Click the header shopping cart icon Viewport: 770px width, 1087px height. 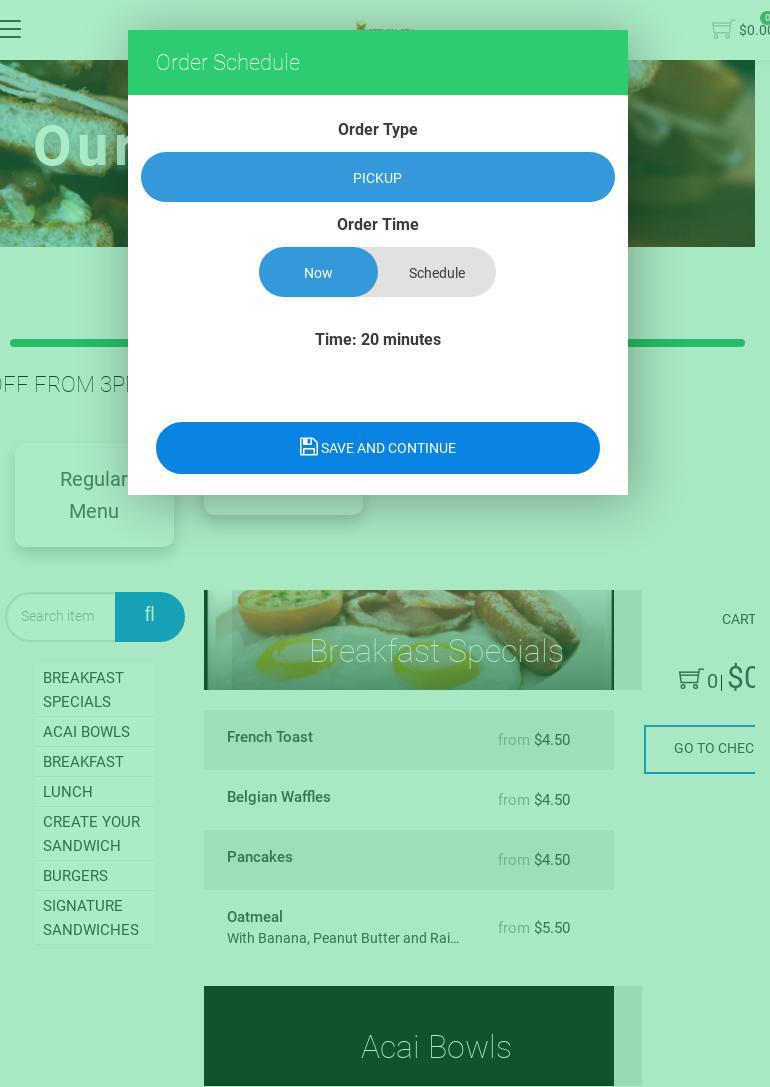[723, 29]
